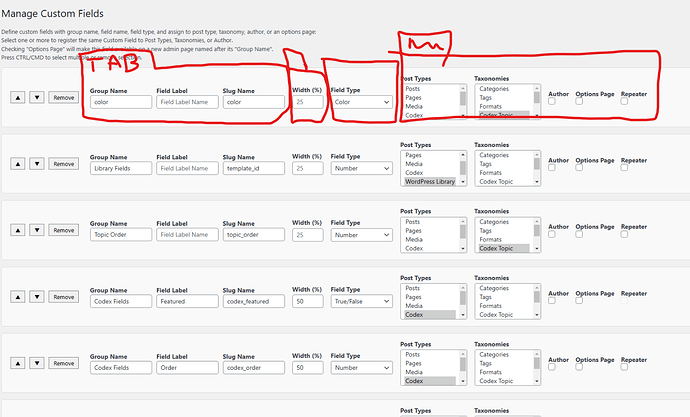Click the slug input containing template_id
The image size is (690, 417).
coord(254,168)
